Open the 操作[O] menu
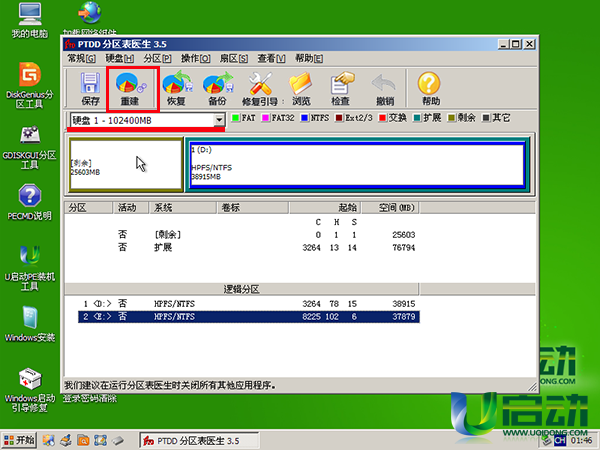Image resolution: width=600 pixels, height=450 pixels. [196, 59]
